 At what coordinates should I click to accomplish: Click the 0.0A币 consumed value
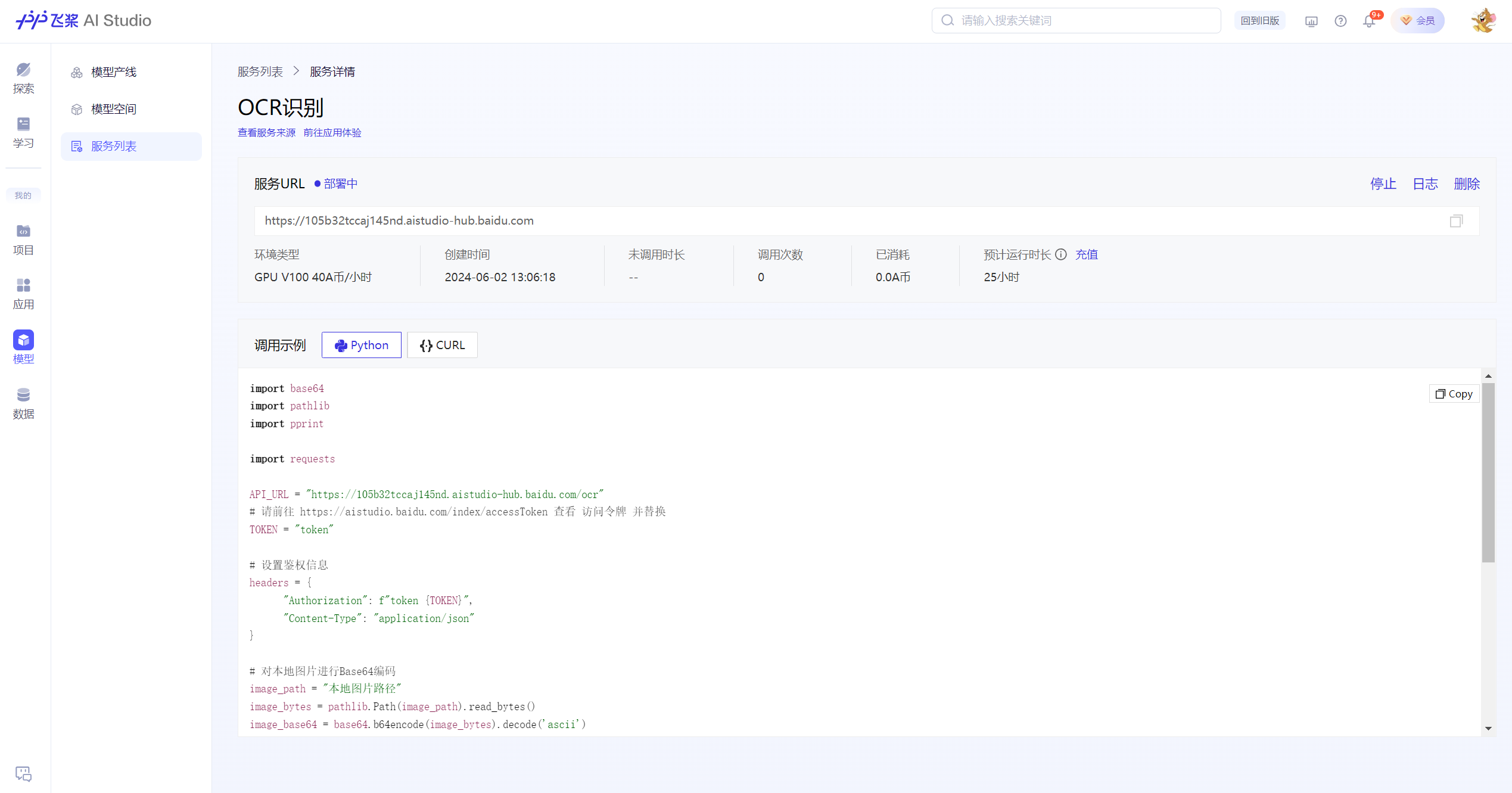[x=893, y=277]
